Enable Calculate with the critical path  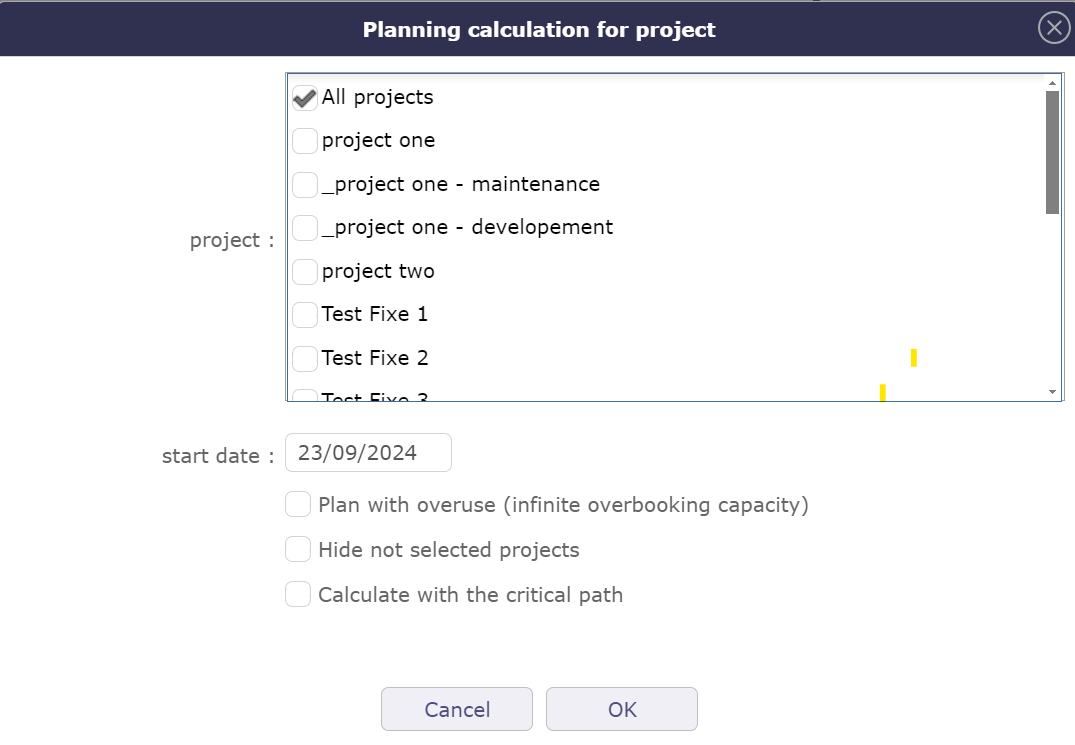(297, 593)
